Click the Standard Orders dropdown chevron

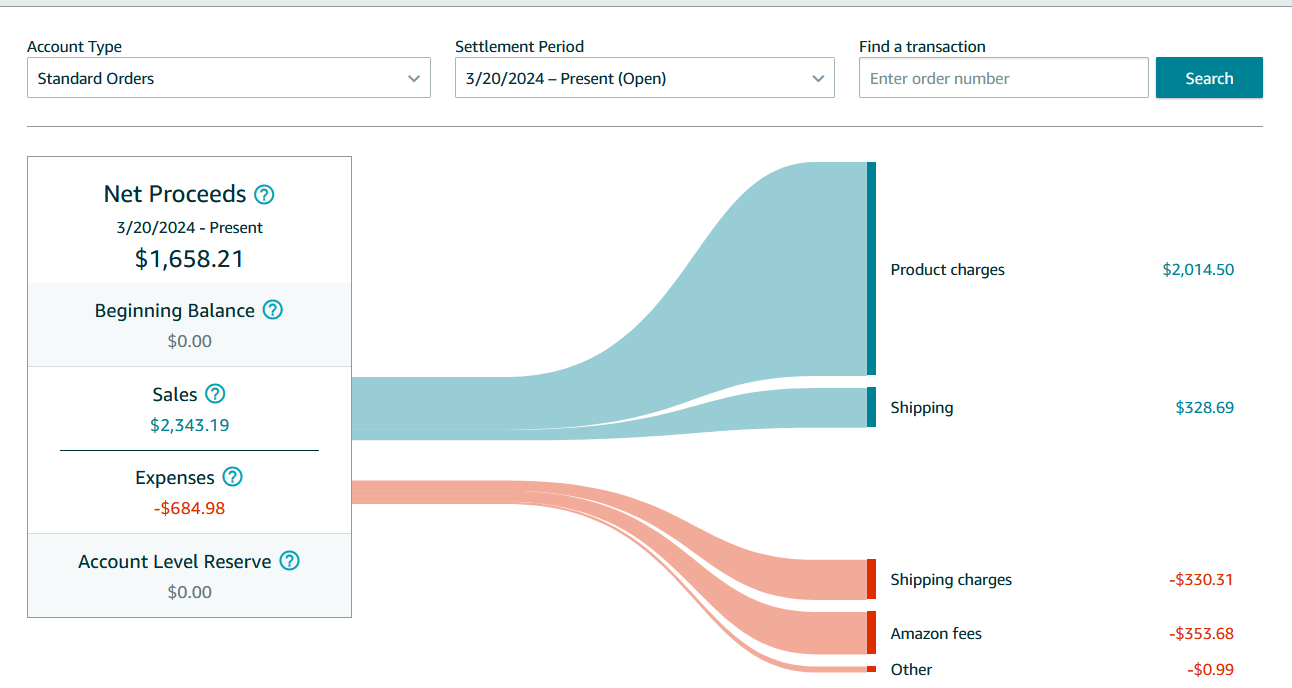[414, 79]
